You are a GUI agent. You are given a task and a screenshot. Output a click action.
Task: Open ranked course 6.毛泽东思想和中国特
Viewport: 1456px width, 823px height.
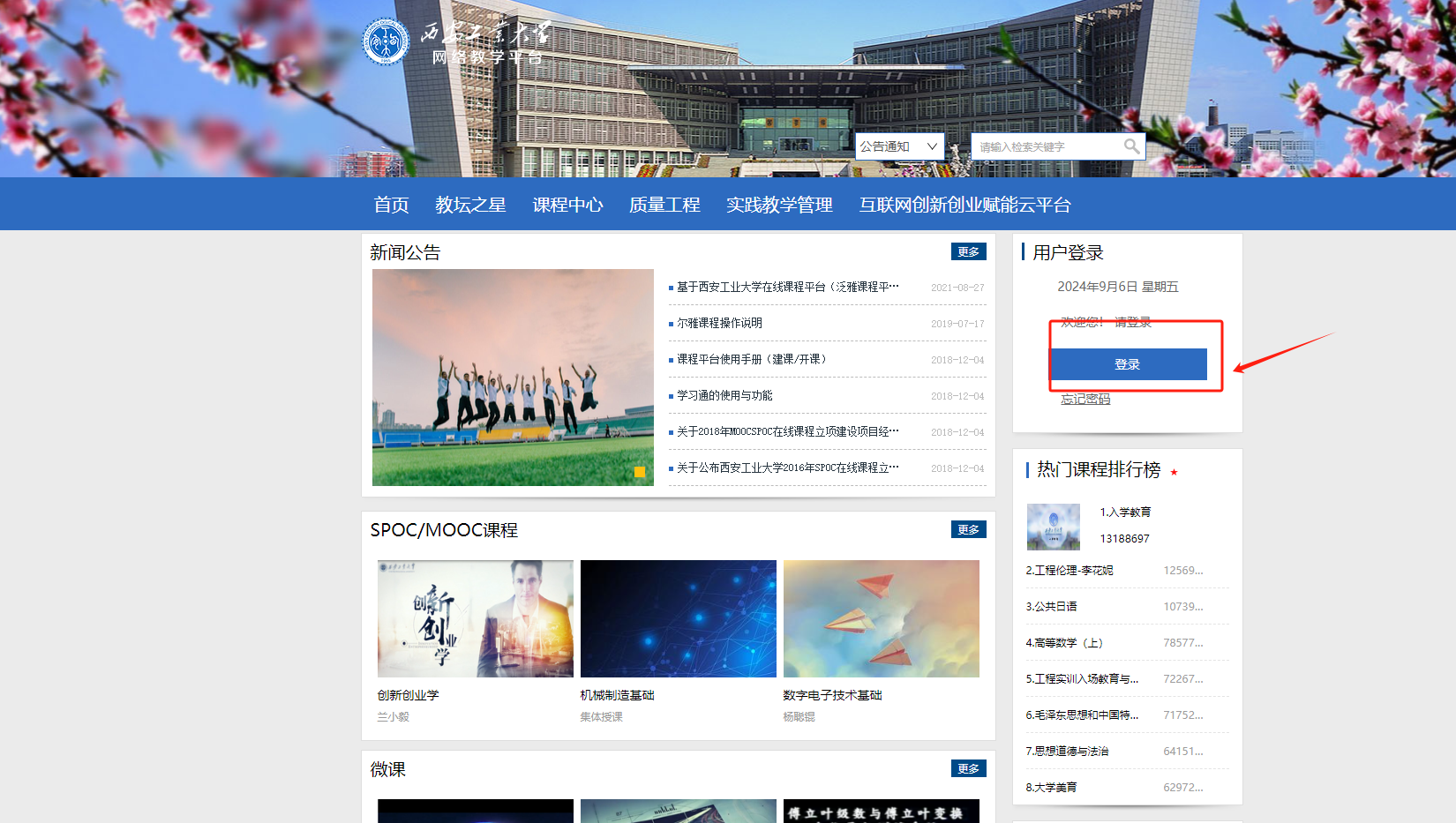tap(1082, 715)
